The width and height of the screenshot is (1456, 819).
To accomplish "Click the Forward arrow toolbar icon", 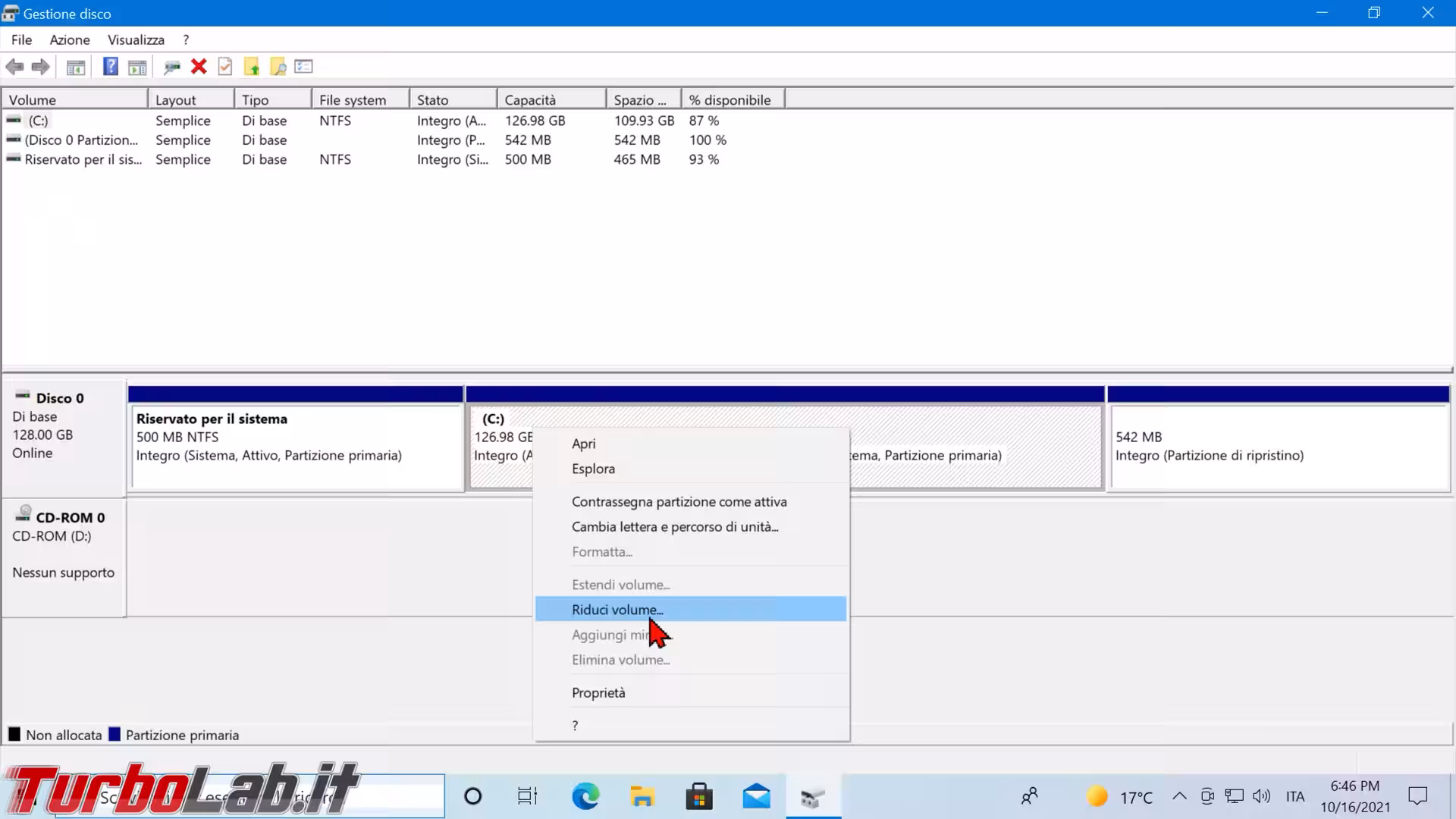I will [x=41, y=67].
